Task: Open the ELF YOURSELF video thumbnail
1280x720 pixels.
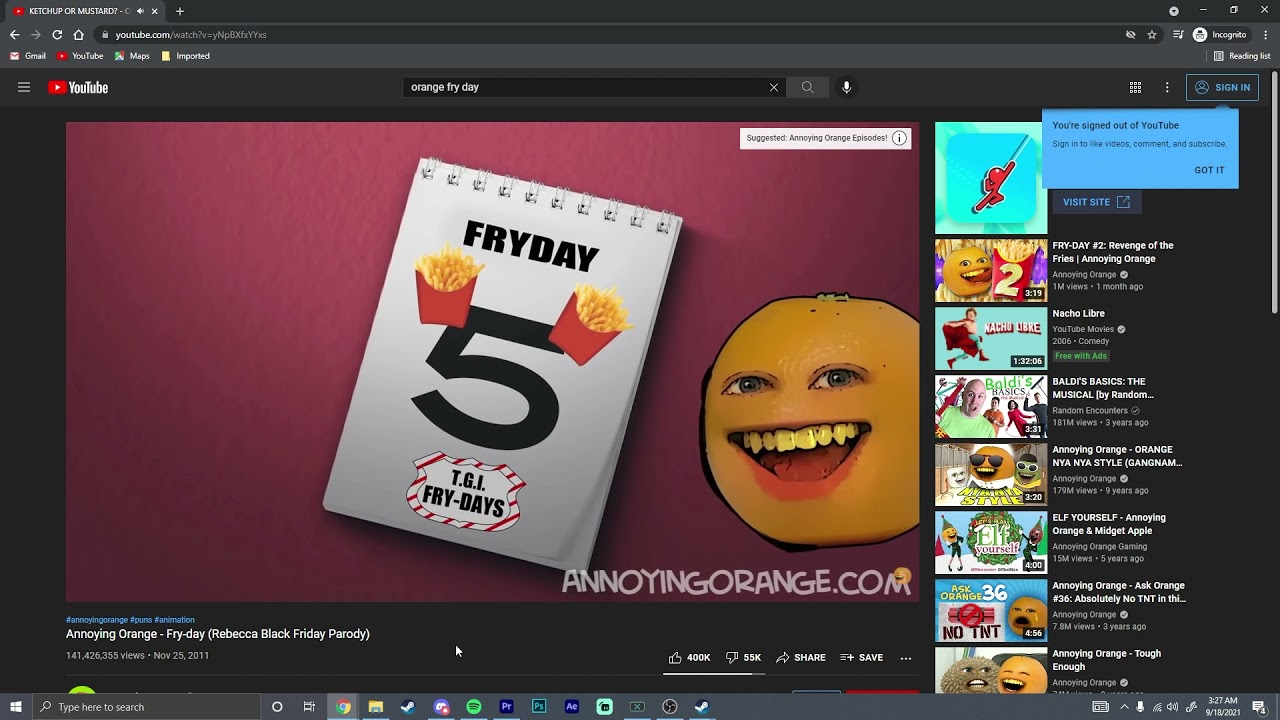Action: click(x=991, y=542)
